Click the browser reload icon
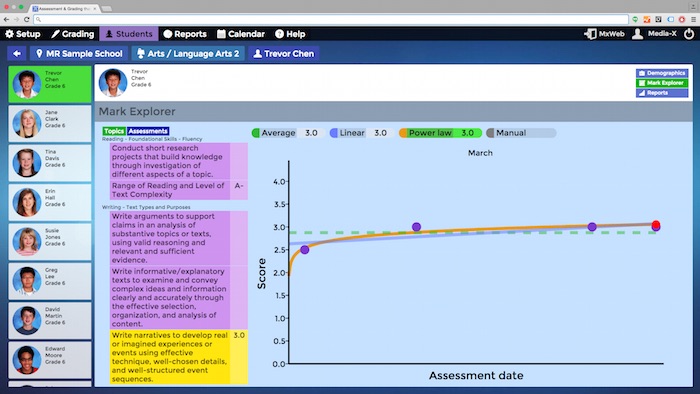The image size is (700, 394). [x=27, y=19]
